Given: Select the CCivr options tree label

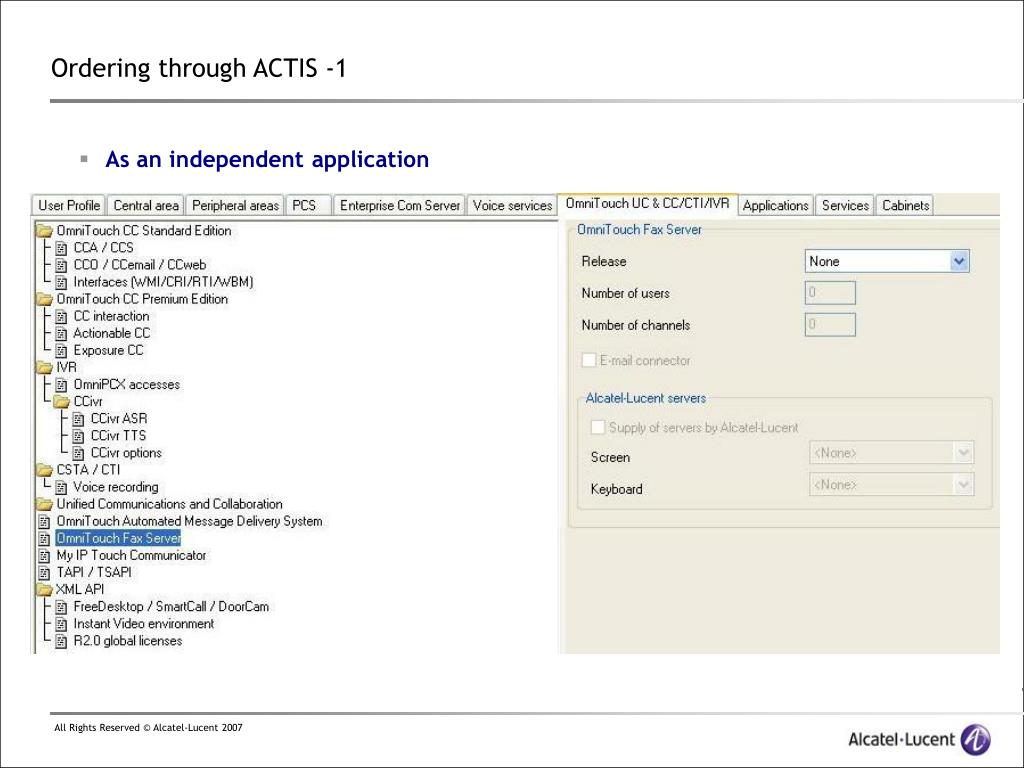Looking at the screenshot, I should [126, 453].
